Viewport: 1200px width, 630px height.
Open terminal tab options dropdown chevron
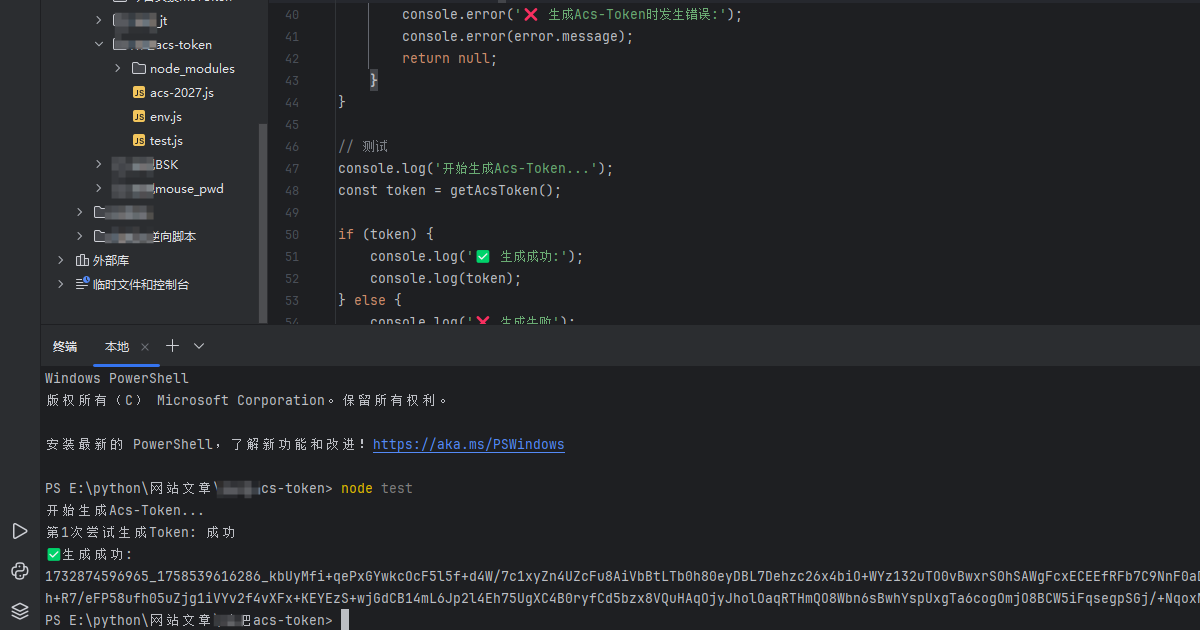point(199,346)
